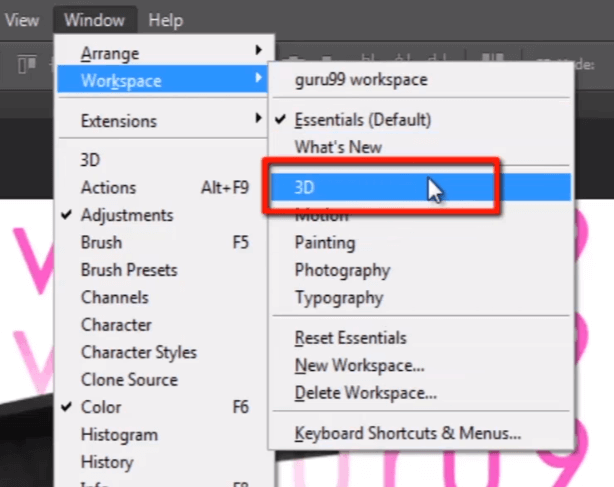Select the checked Essentials (Default) workspace
614x487 pixels.
362,120
